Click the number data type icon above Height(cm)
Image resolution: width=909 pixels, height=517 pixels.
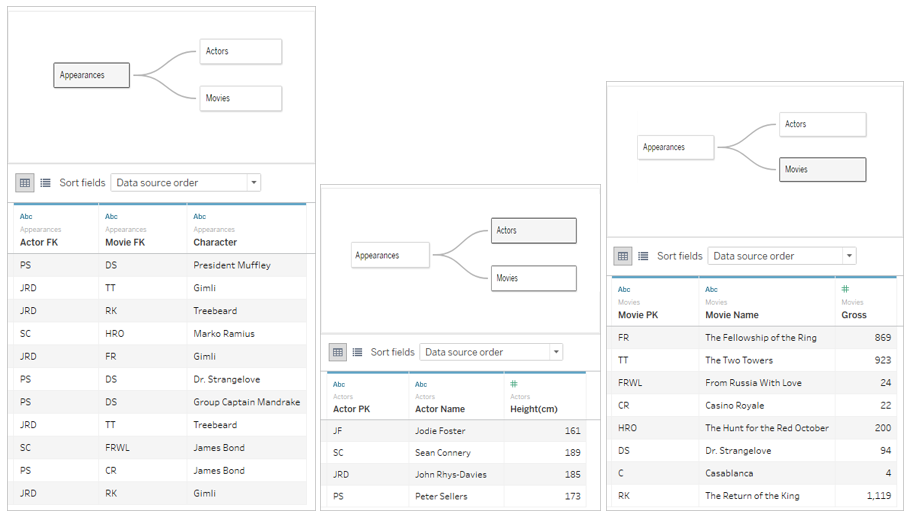pyautogui.click(x=514, y=384)
